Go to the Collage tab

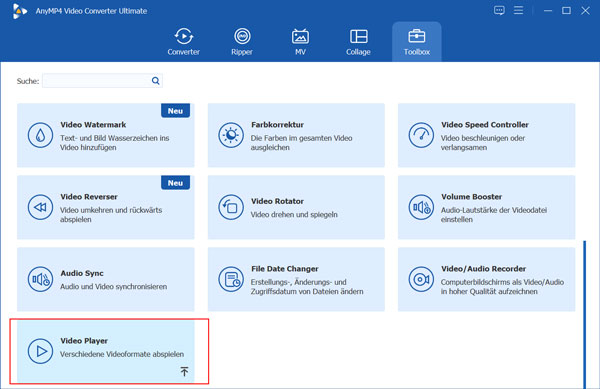(358, 42)
